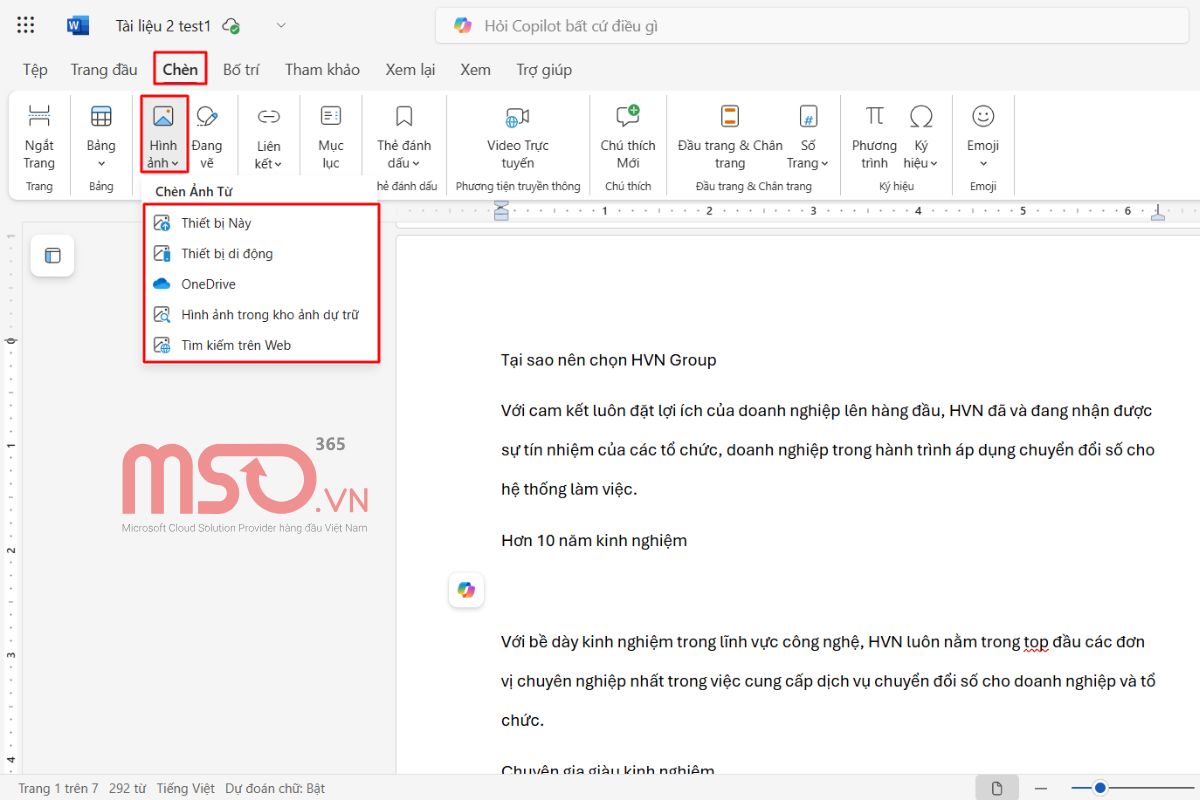Insert a Mục lục table of contents
Viewport: 1200px width, 800px height.
coord(331,137)
